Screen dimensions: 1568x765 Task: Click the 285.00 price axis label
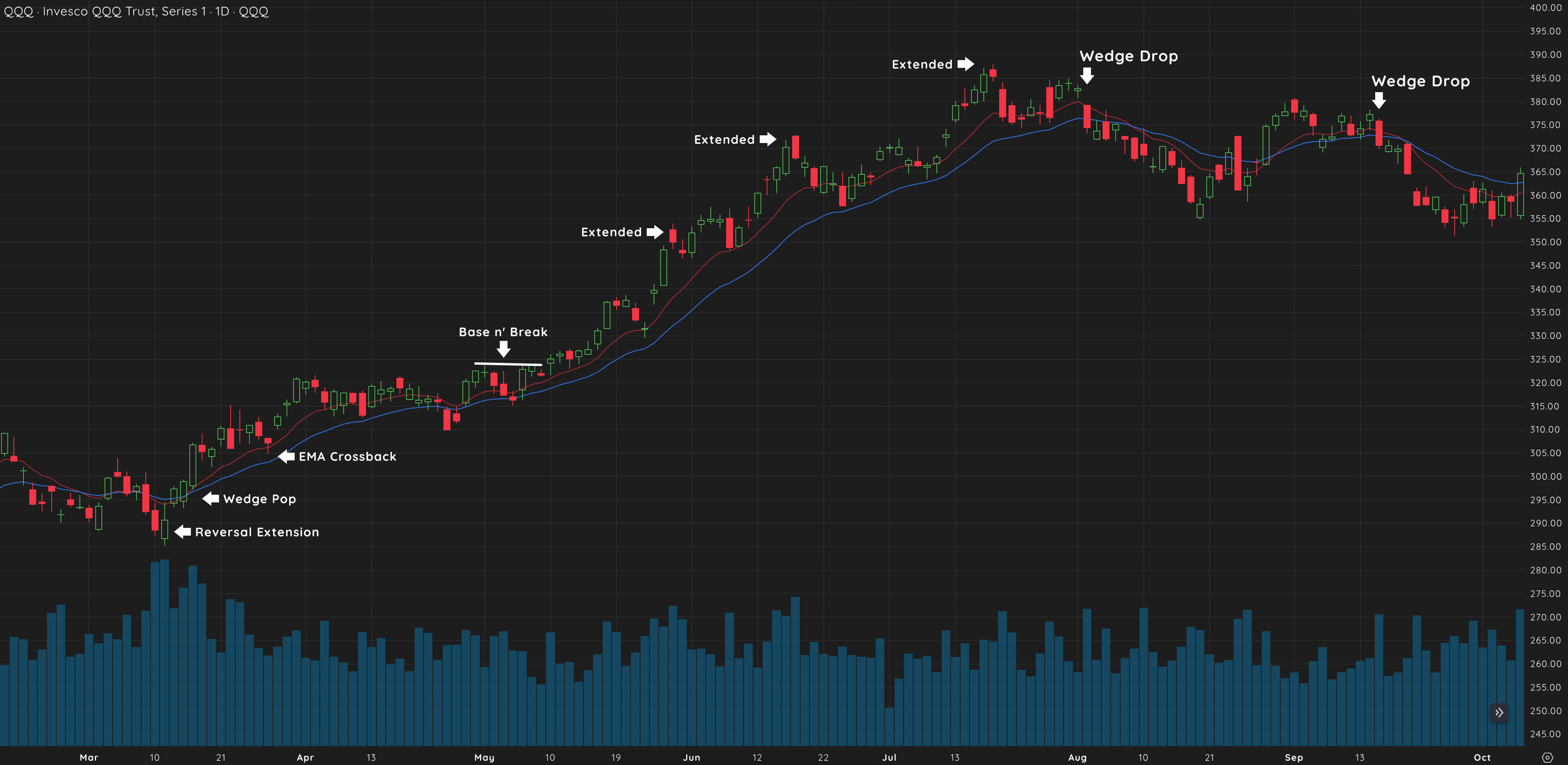click(1545, 547)
